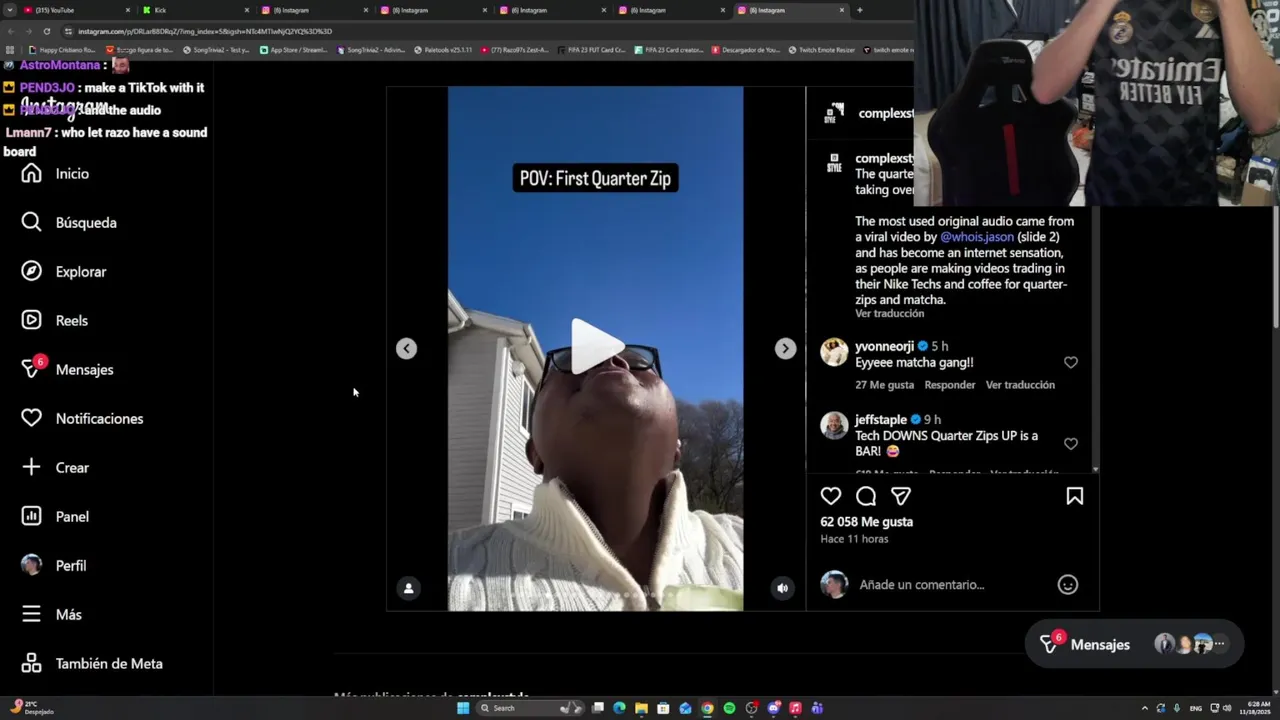Image resolution: width=1280 pixels, height=720 pixels.
Task: Like jeffstaple's comment
Action: [1071, 444]
